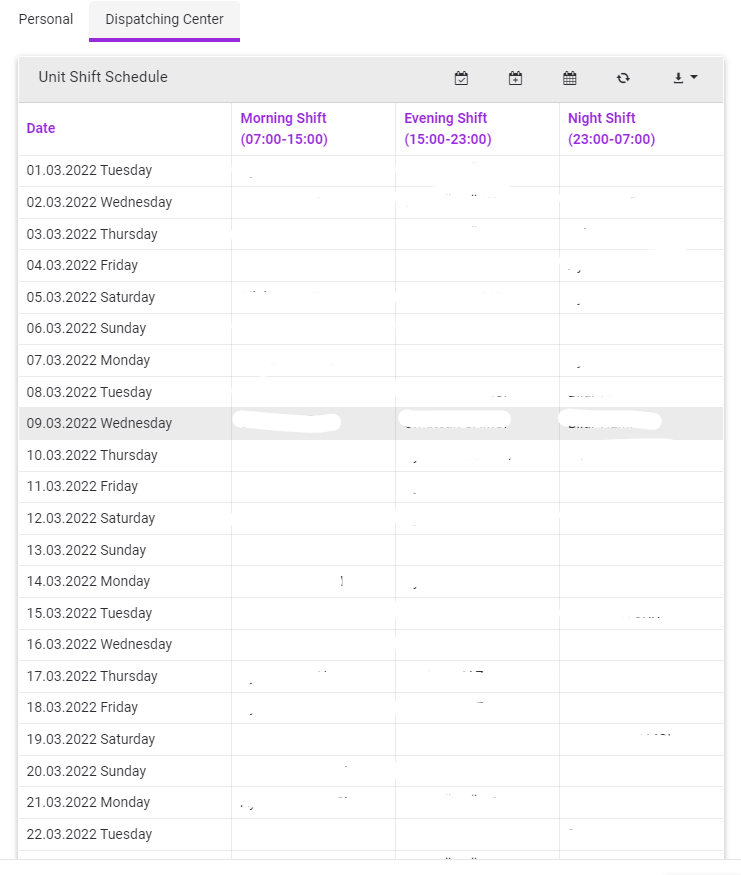Image resolution: width=741 pixels, height=875 pixels.
Task: Select the Dispatching Center tab
Action: pos(164,20)
